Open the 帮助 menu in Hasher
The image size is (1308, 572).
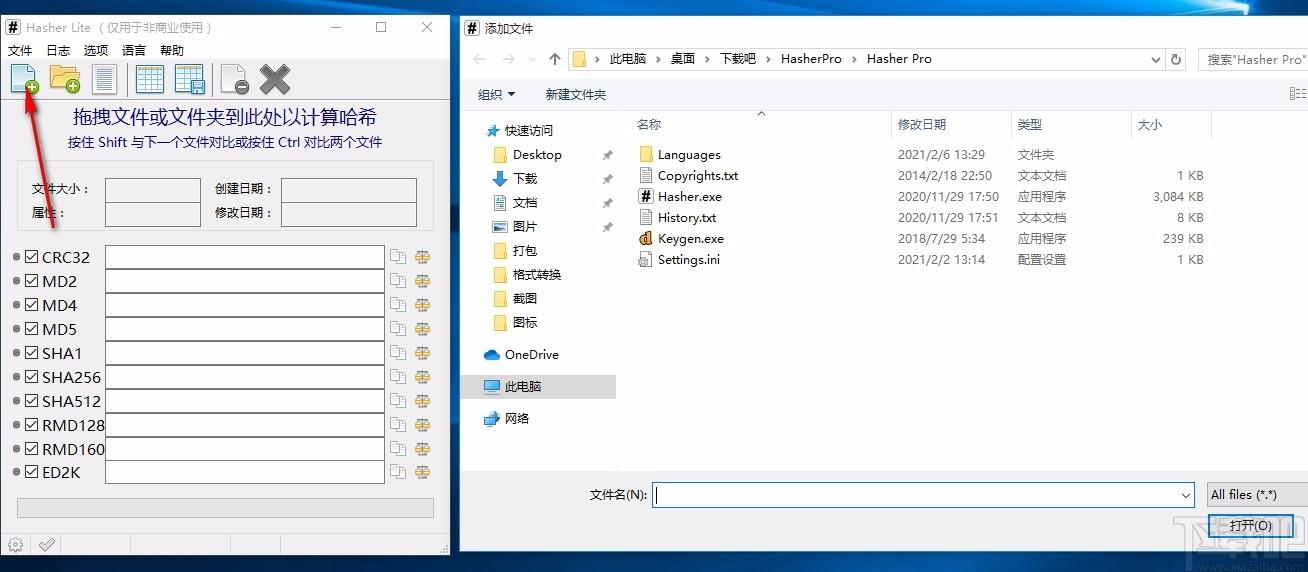tap(172, 50)
